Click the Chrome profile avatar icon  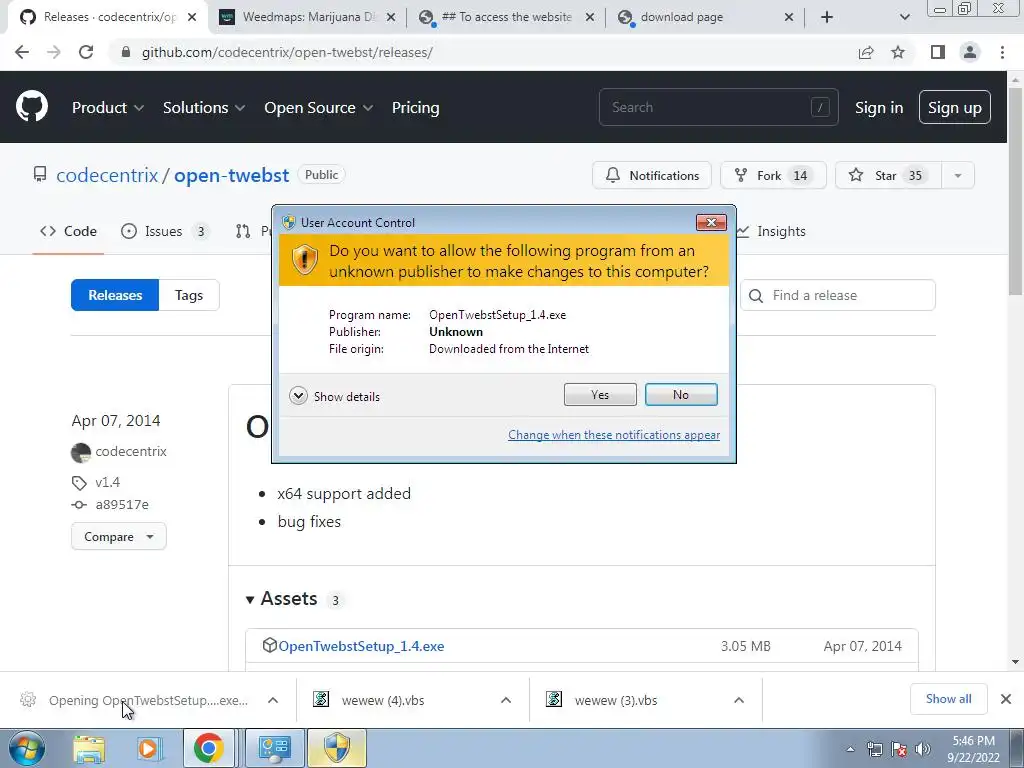(970, 52)
